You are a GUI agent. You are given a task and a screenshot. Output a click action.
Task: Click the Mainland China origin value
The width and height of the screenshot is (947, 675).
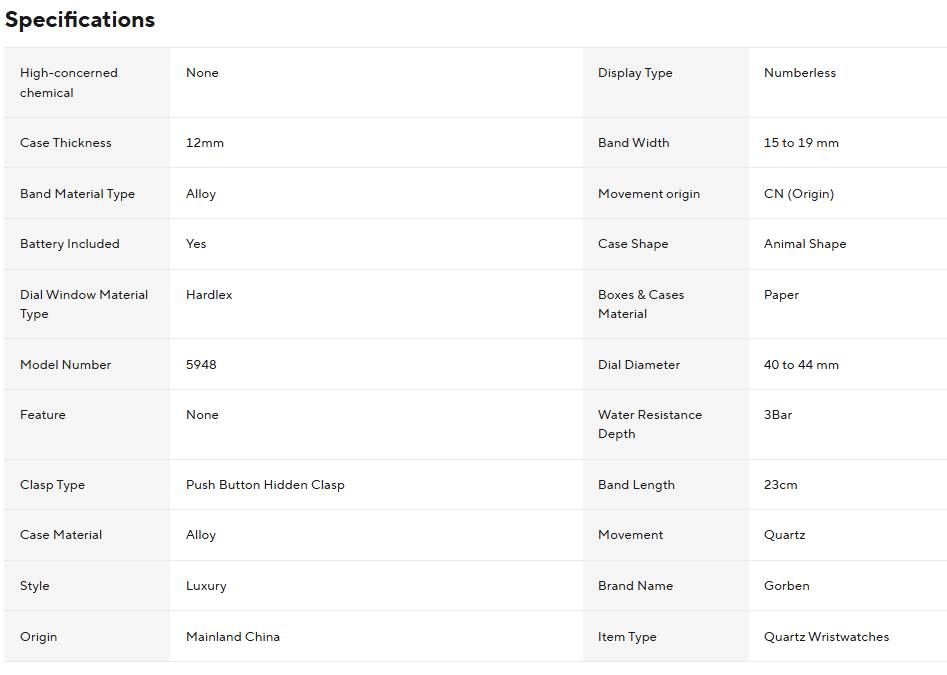pos(233,637)
